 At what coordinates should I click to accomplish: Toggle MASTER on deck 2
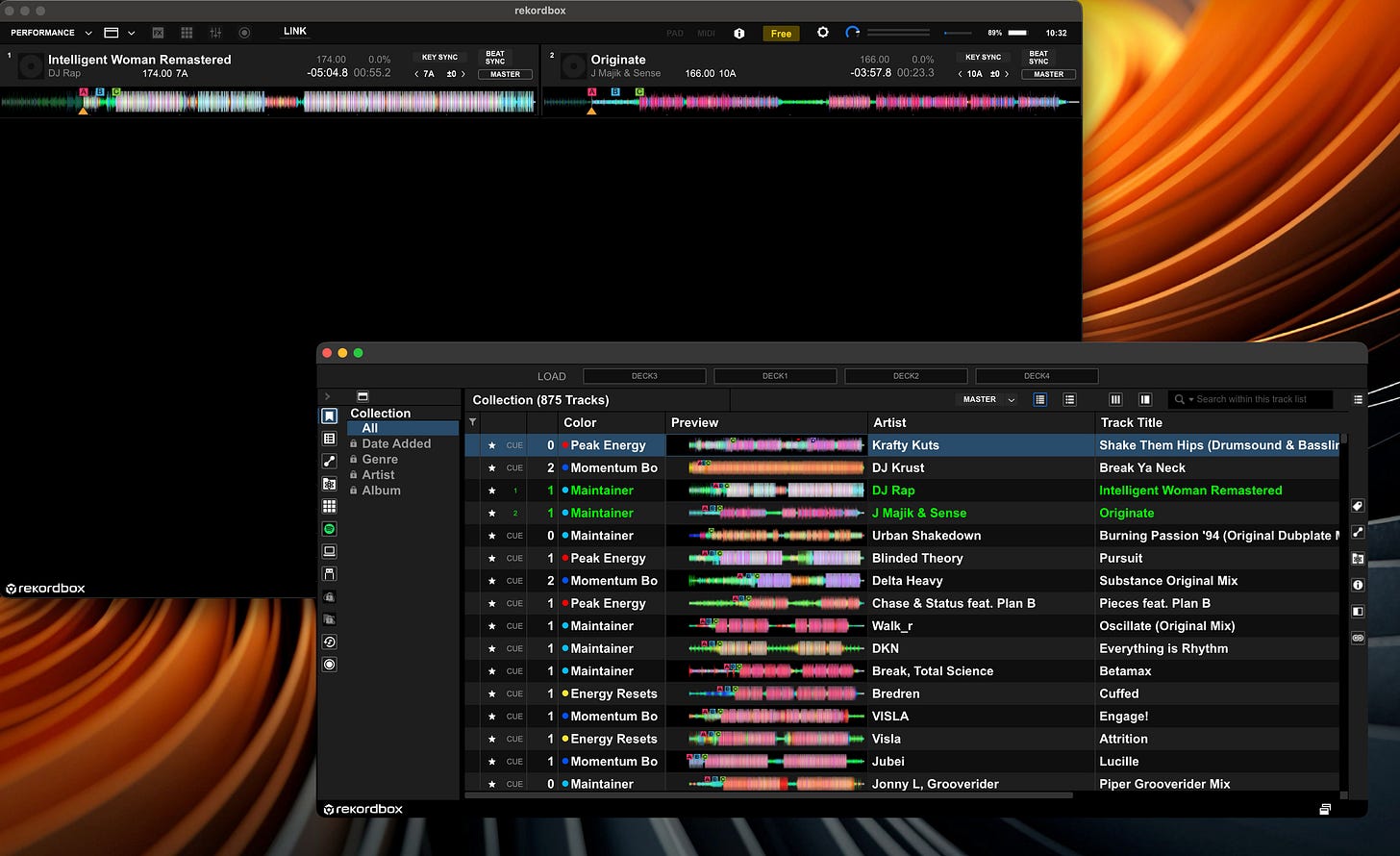click(x=1048, y=74)
